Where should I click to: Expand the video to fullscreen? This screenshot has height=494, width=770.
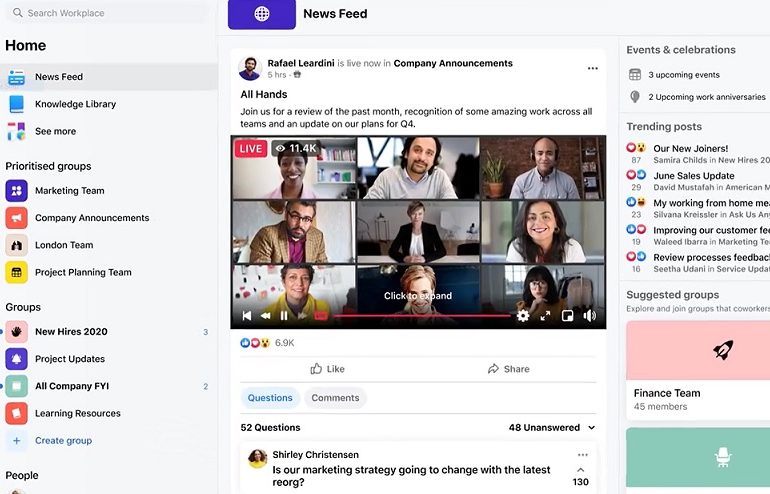pyautogui.click(x=545, y=316)
